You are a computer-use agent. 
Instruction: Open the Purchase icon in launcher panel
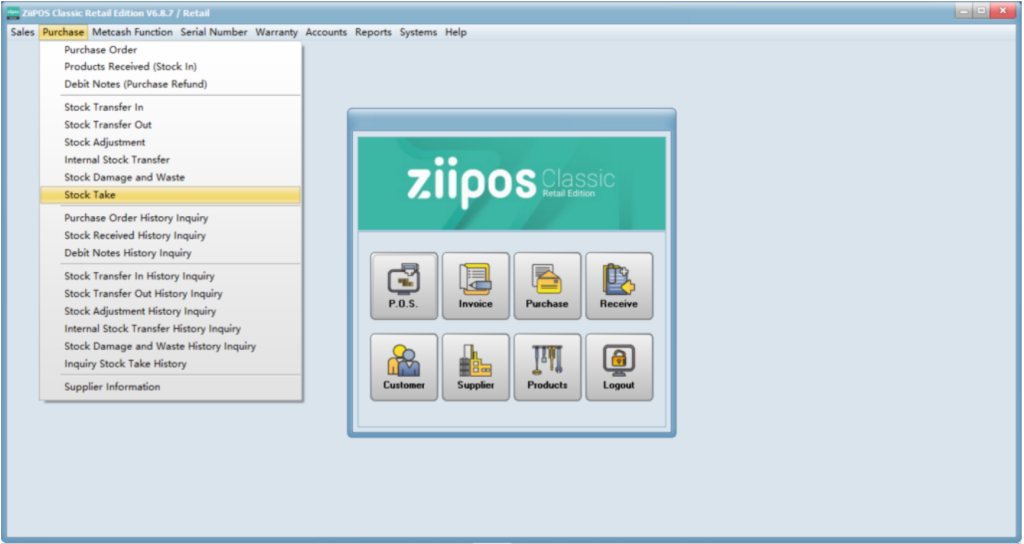click(547, 286)
